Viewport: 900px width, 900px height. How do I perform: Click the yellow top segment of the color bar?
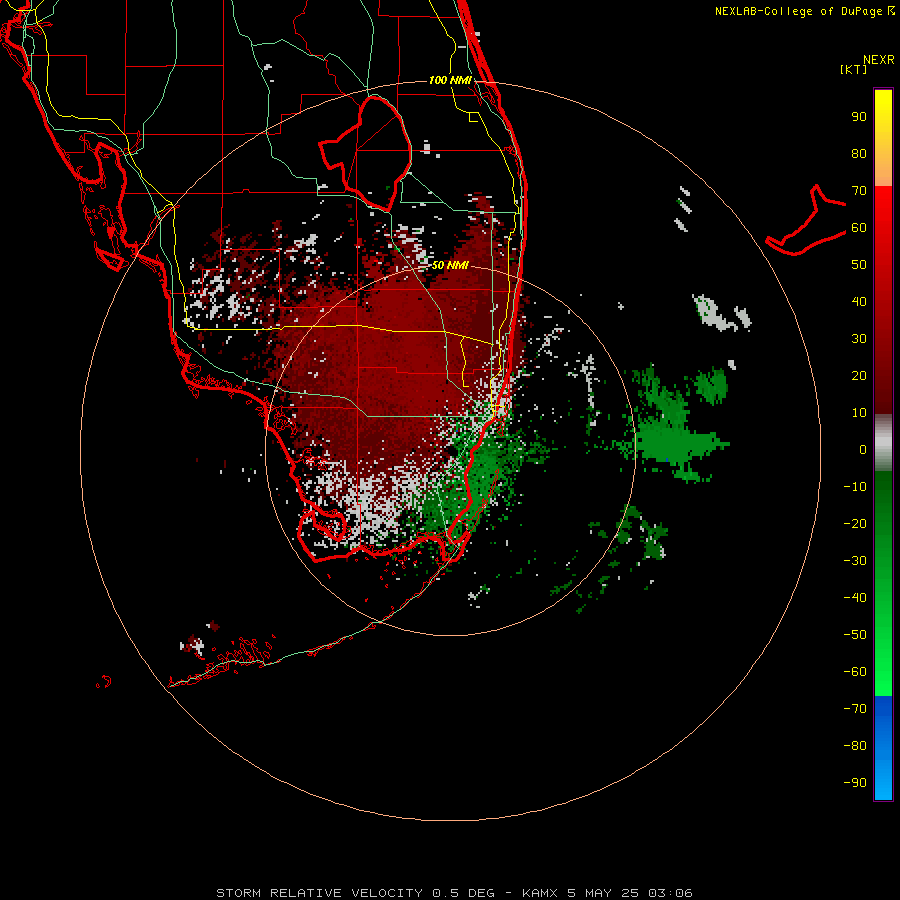pos(883,138)
